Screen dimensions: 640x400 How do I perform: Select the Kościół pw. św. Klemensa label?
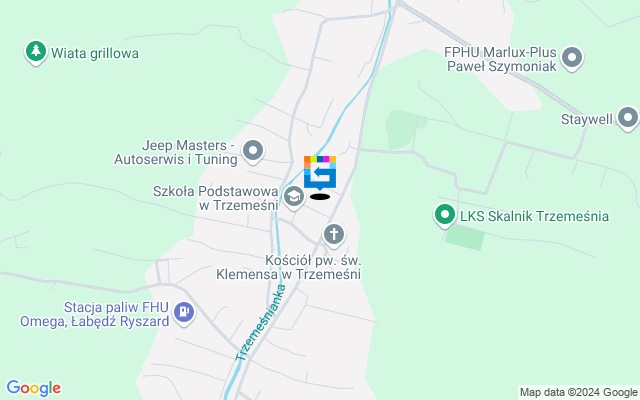(289, 267)
